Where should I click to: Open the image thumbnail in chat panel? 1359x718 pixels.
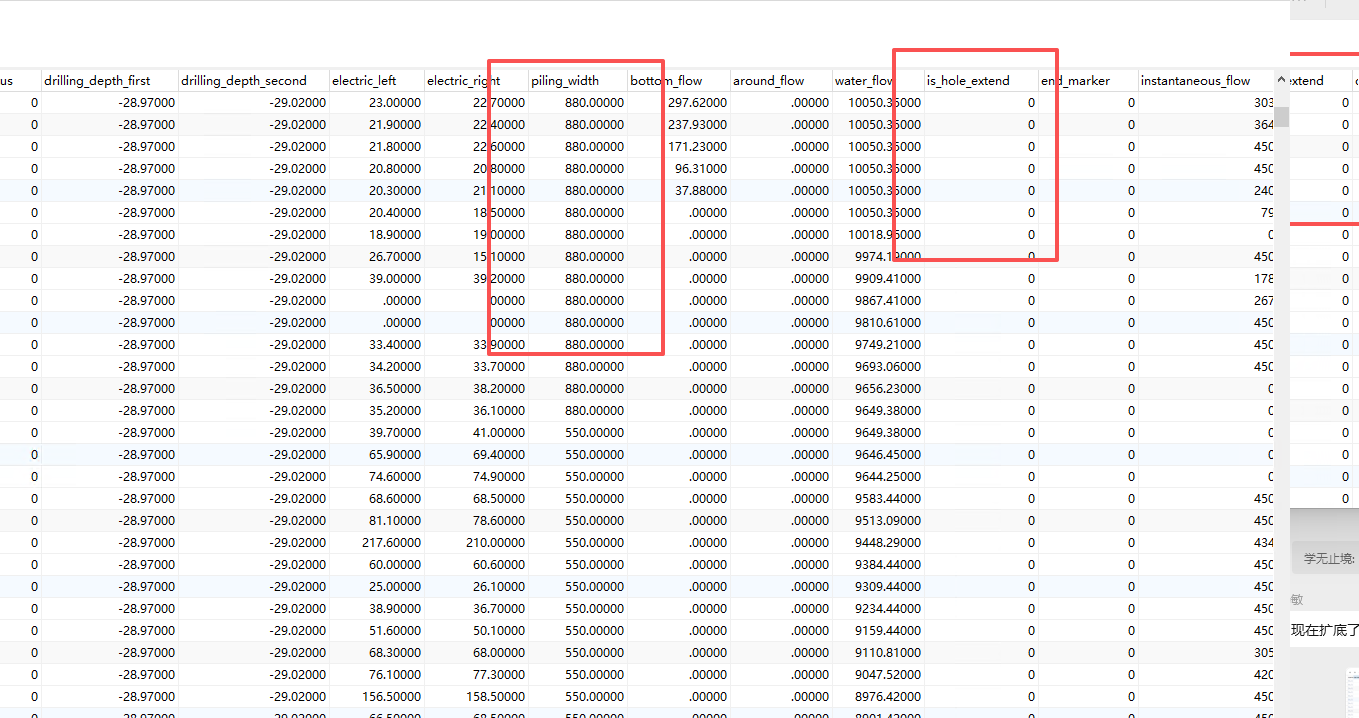click(1352, 692)
